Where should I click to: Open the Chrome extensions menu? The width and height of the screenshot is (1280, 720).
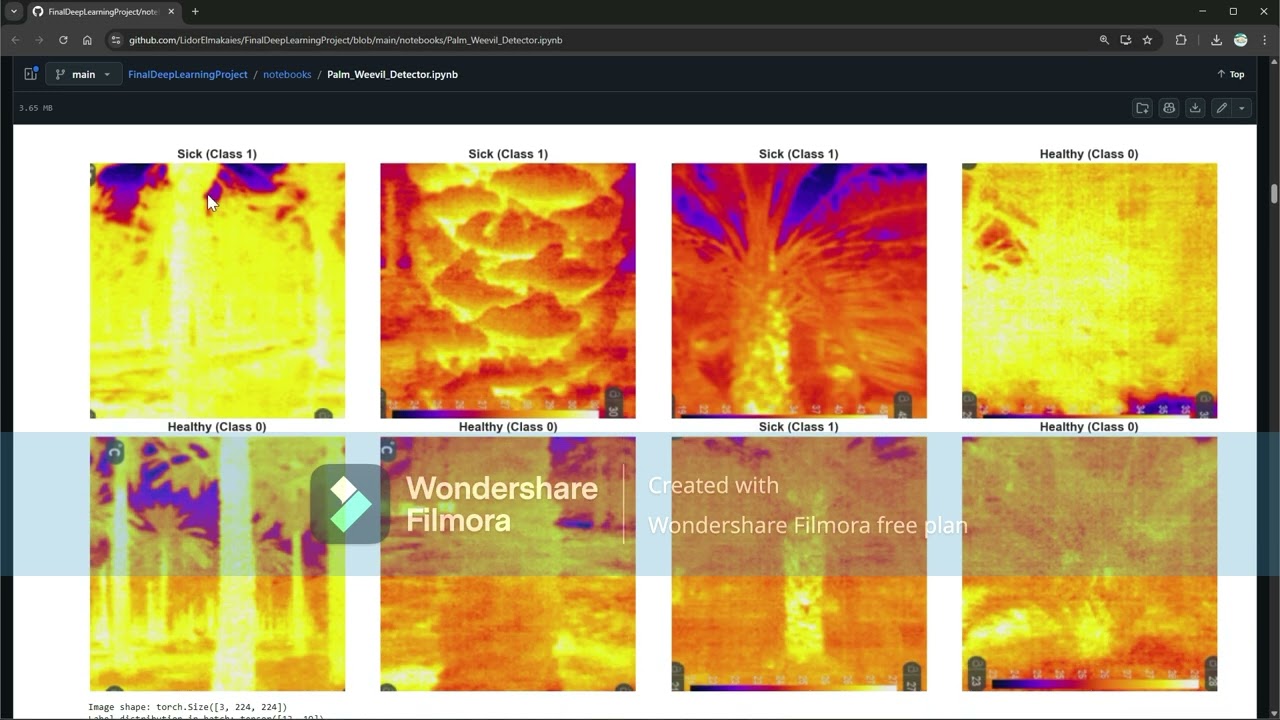pos(1181,40)
